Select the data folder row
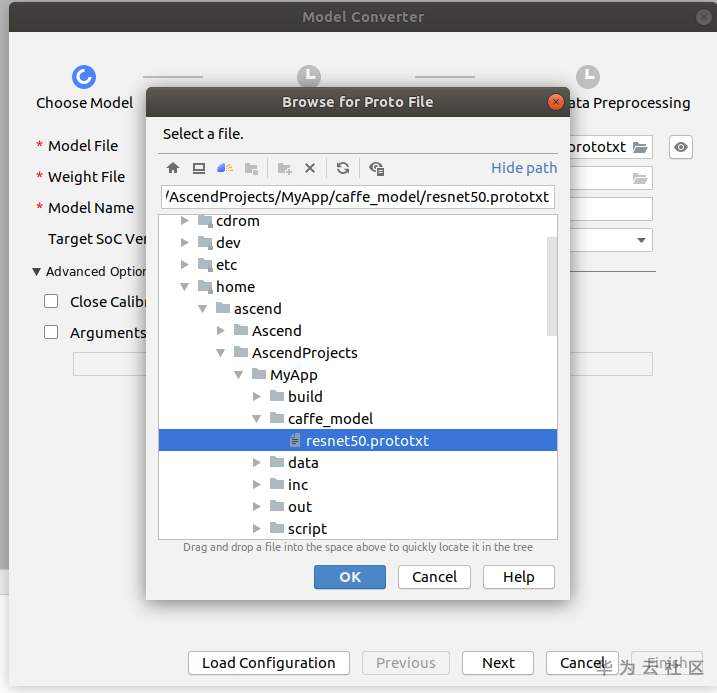The height and width of the screenshot is (693, 717). click(x=358, y=463)
